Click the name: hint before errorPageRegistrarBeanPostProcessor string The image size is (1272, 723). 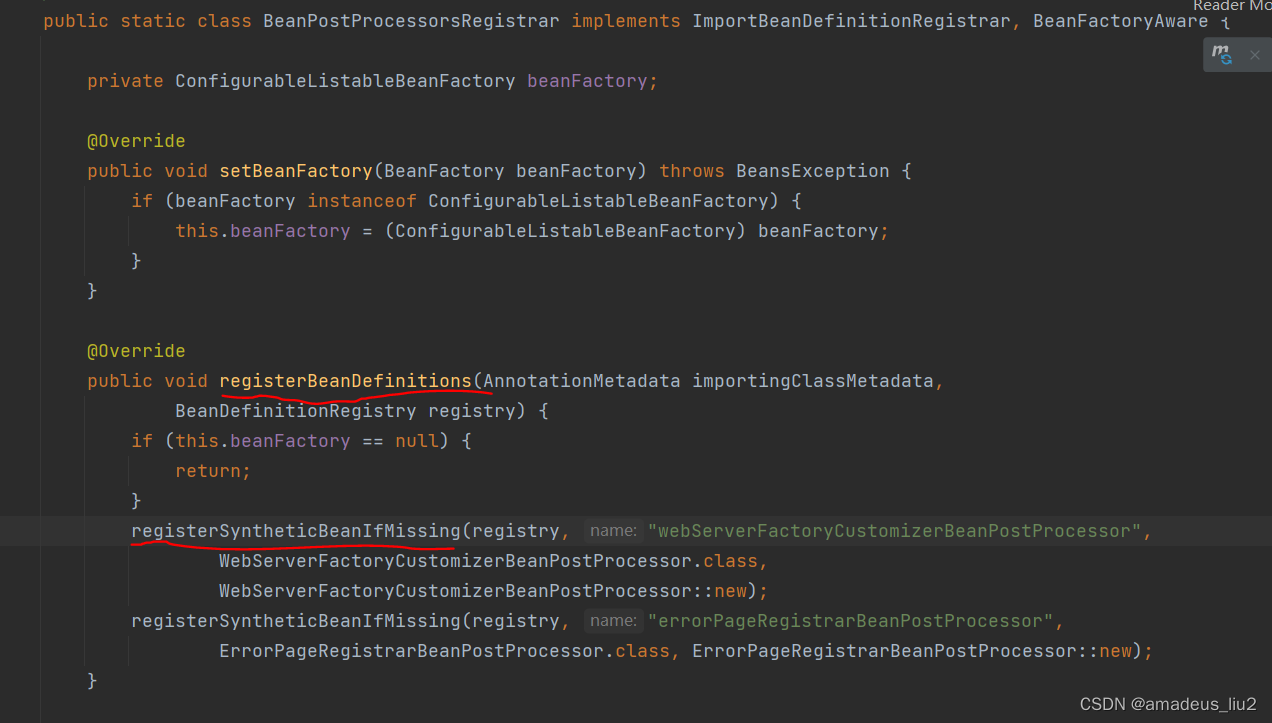click(x=613, y=621)
